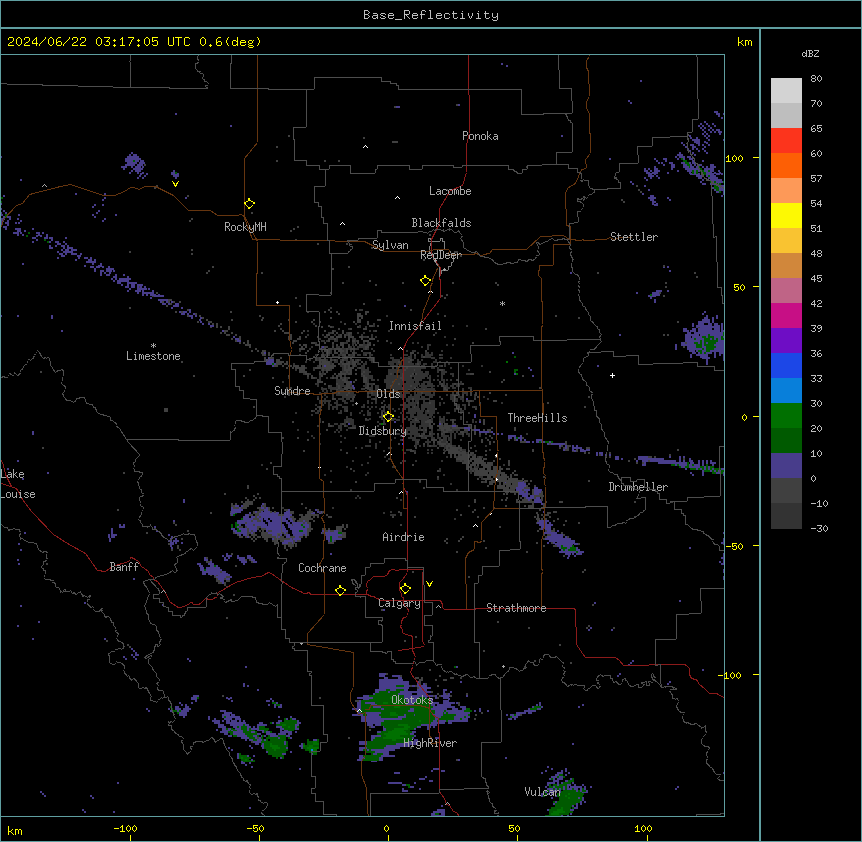862x842 pixels.
Task: Click the Ponoka city label
Action: pyautogui.click(x=480, y=136)
